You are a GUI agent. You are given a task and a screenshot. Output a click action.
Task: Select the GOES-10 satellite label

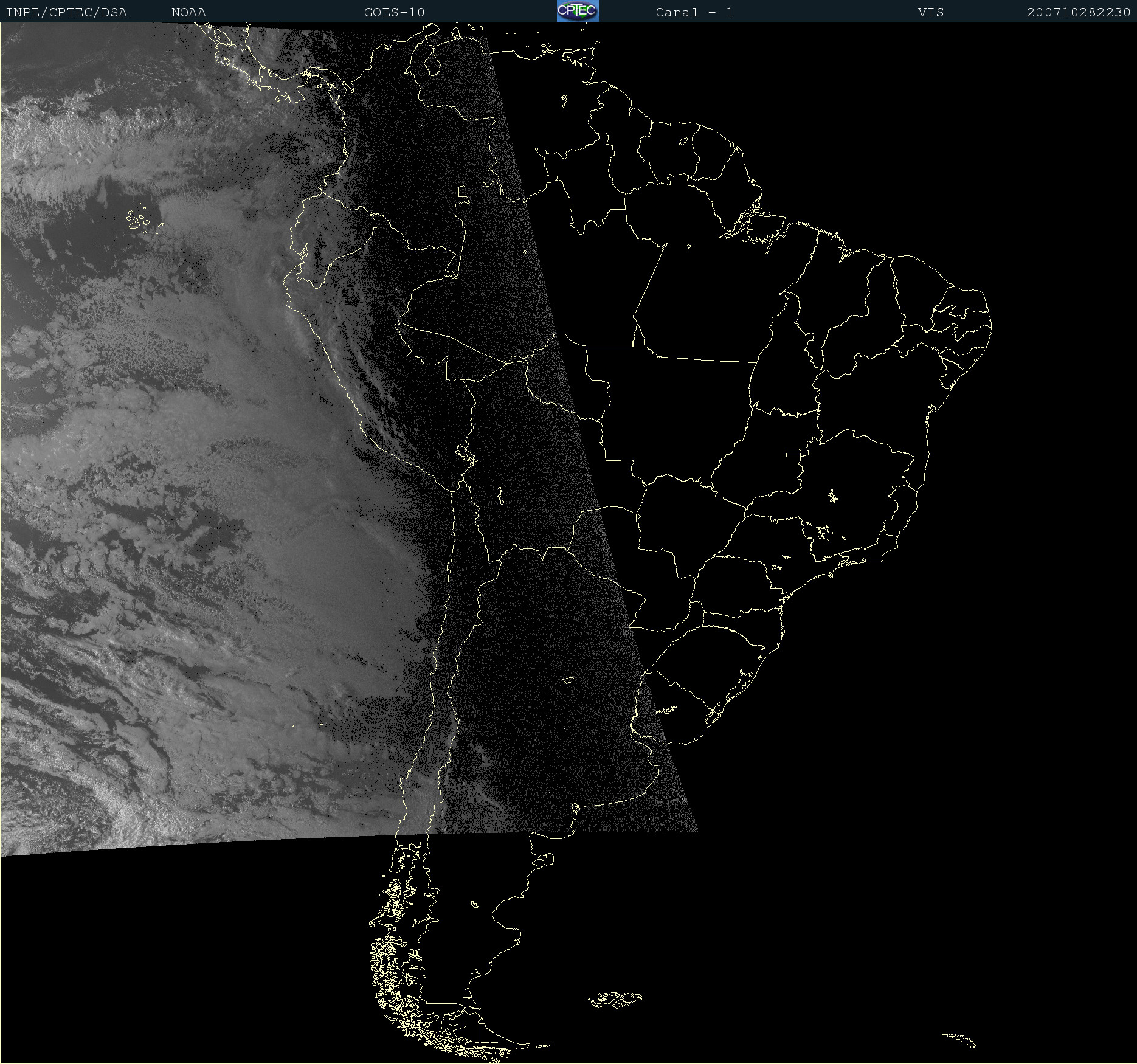[395, 12]
